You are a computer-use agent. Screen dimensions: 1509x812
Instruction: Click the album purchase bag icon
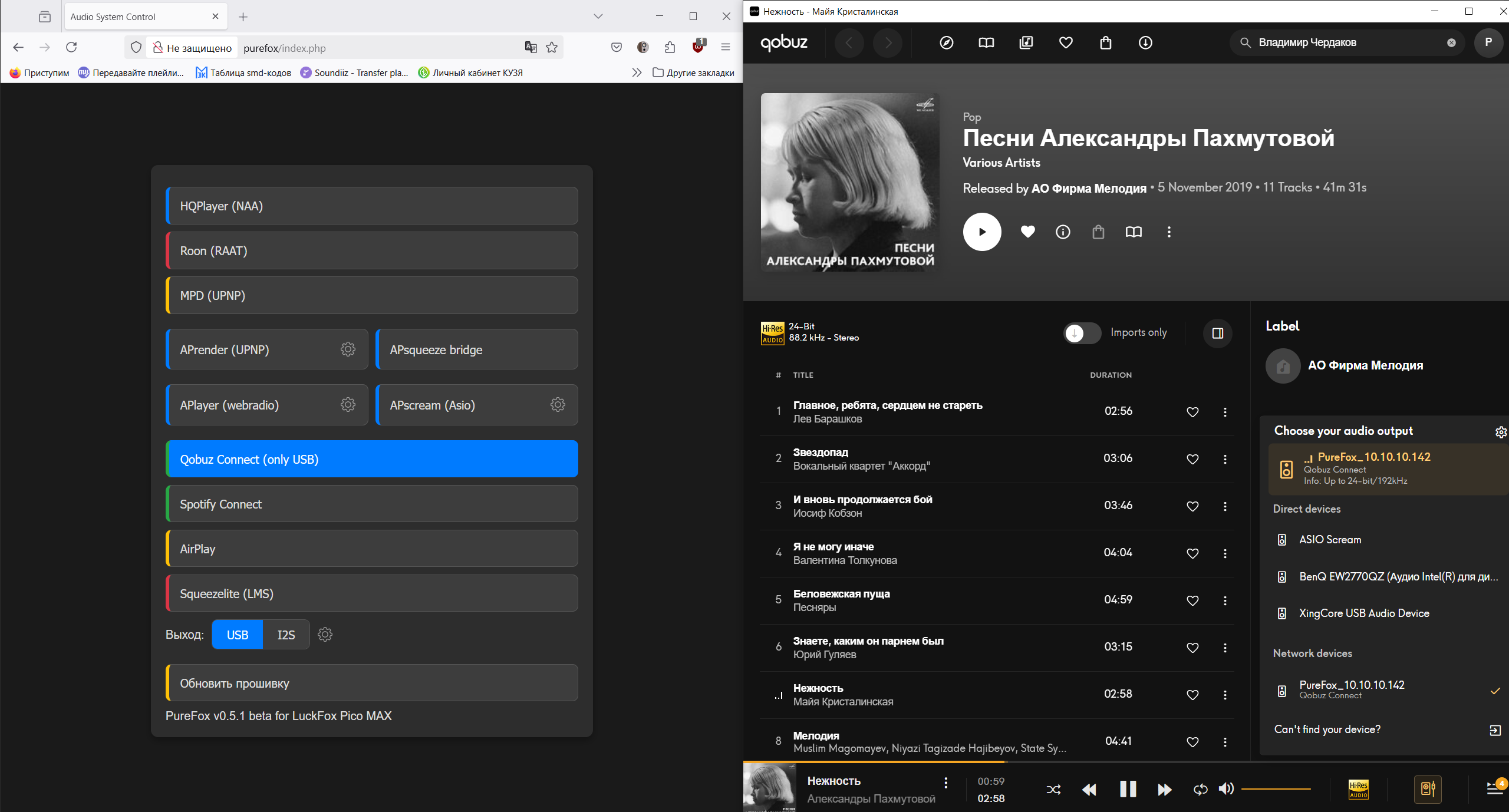(x=1098, y=232)
